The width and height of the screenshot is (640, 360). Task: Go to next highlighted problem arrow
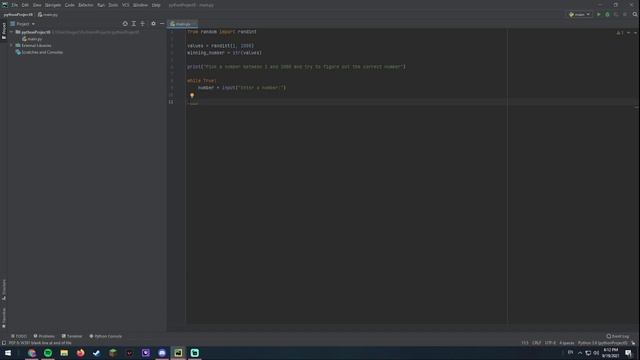point(635,33)
